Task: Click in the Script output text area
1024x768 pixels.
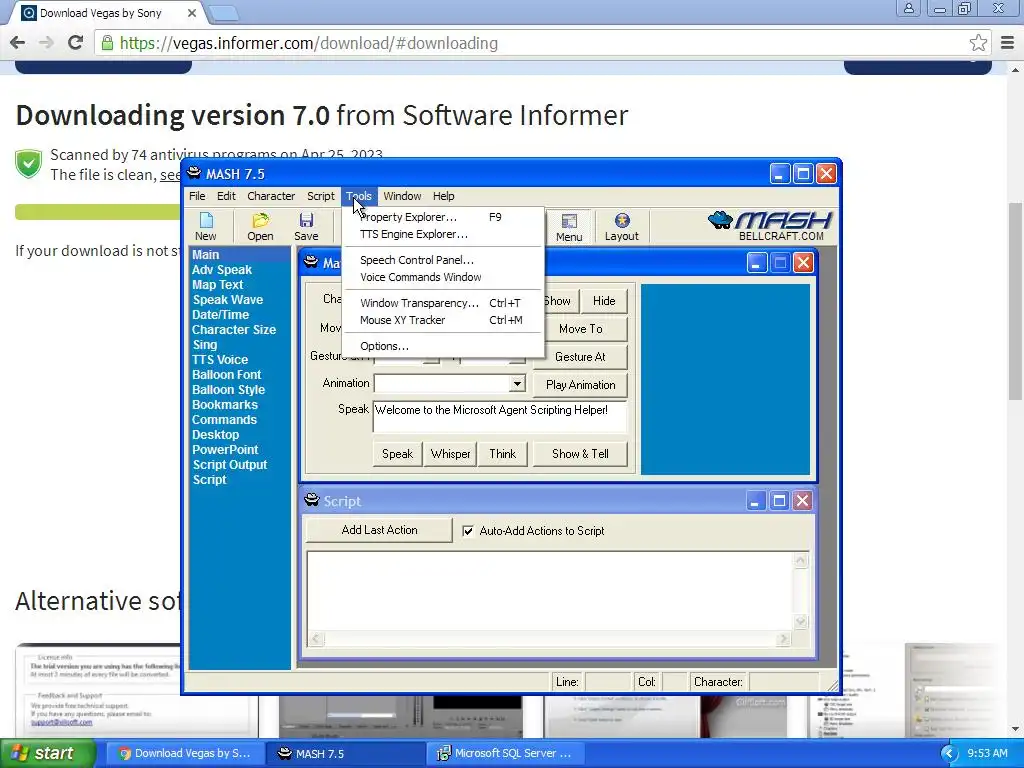Action: (551, 591)
